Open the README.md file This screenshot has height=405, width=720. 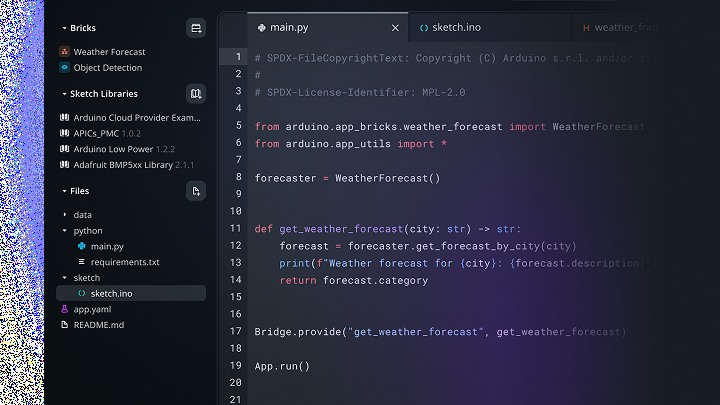tap(99, 325)
